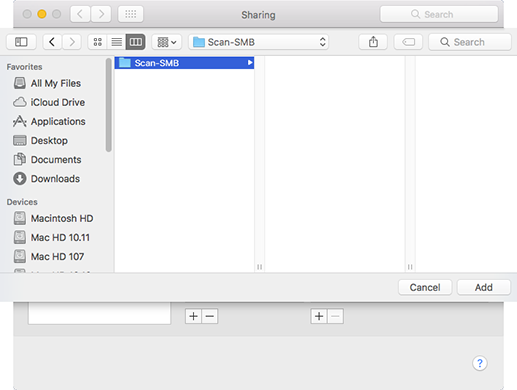Select Mac HD 107 device
The height and width of the screenshot is (390, 517).
point(49,256)
